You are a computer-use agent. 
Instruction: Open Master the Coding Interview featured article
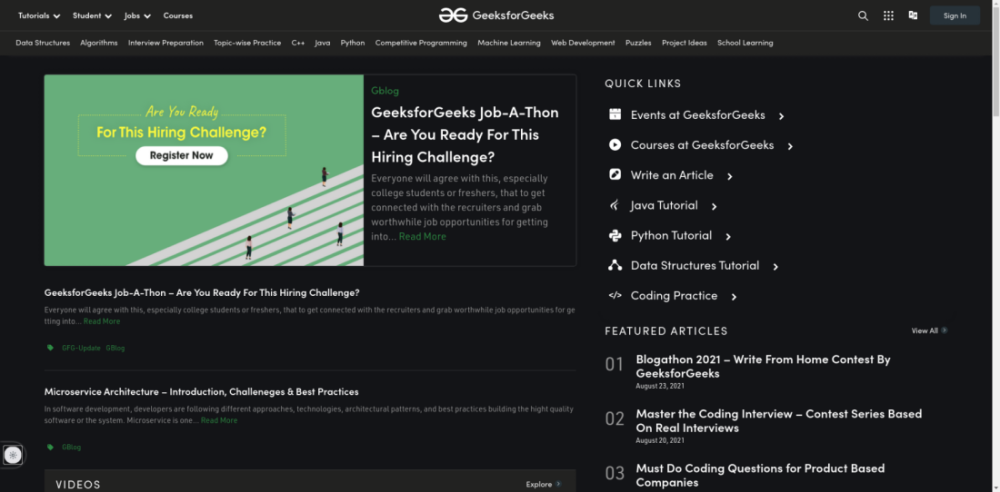pyautogui.click(x=779, y=421)
